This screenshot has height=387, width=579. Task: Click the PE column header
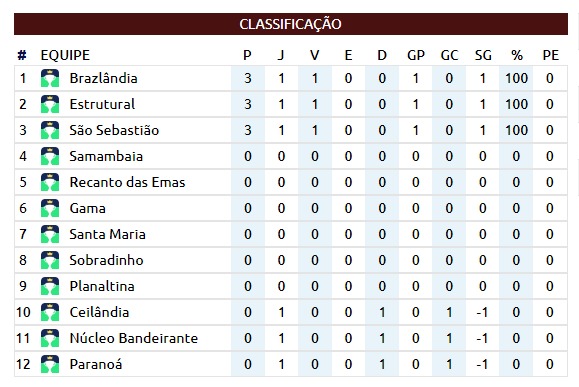550,55
